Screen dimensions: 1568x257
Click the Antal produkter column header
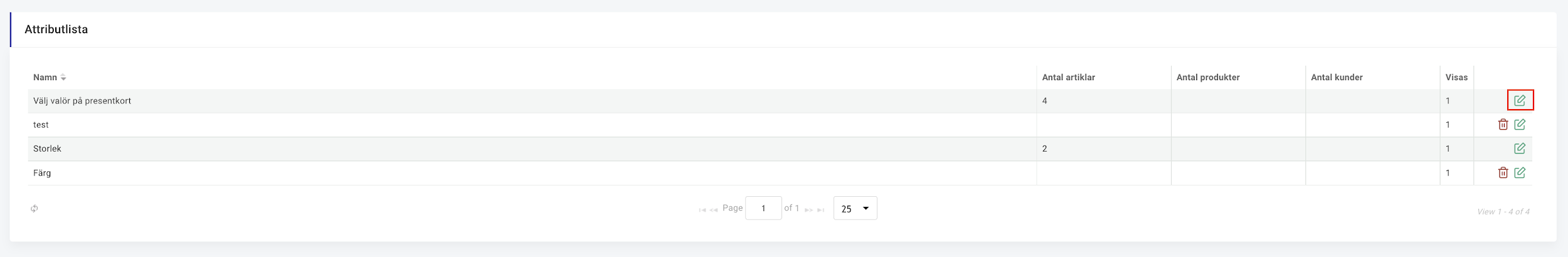(x=1208, y=77)
